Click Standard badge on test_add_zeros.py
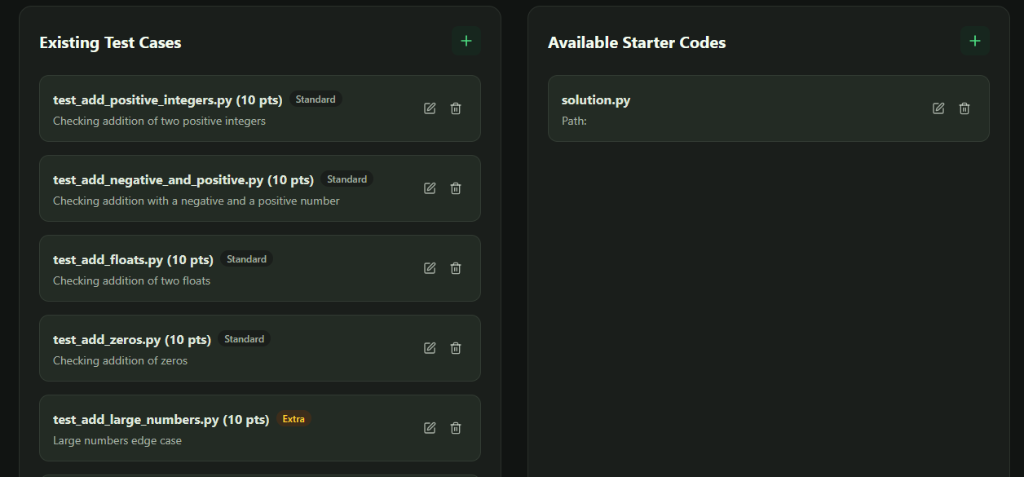The image size is (1024, 477). click(x=244, y=338)
